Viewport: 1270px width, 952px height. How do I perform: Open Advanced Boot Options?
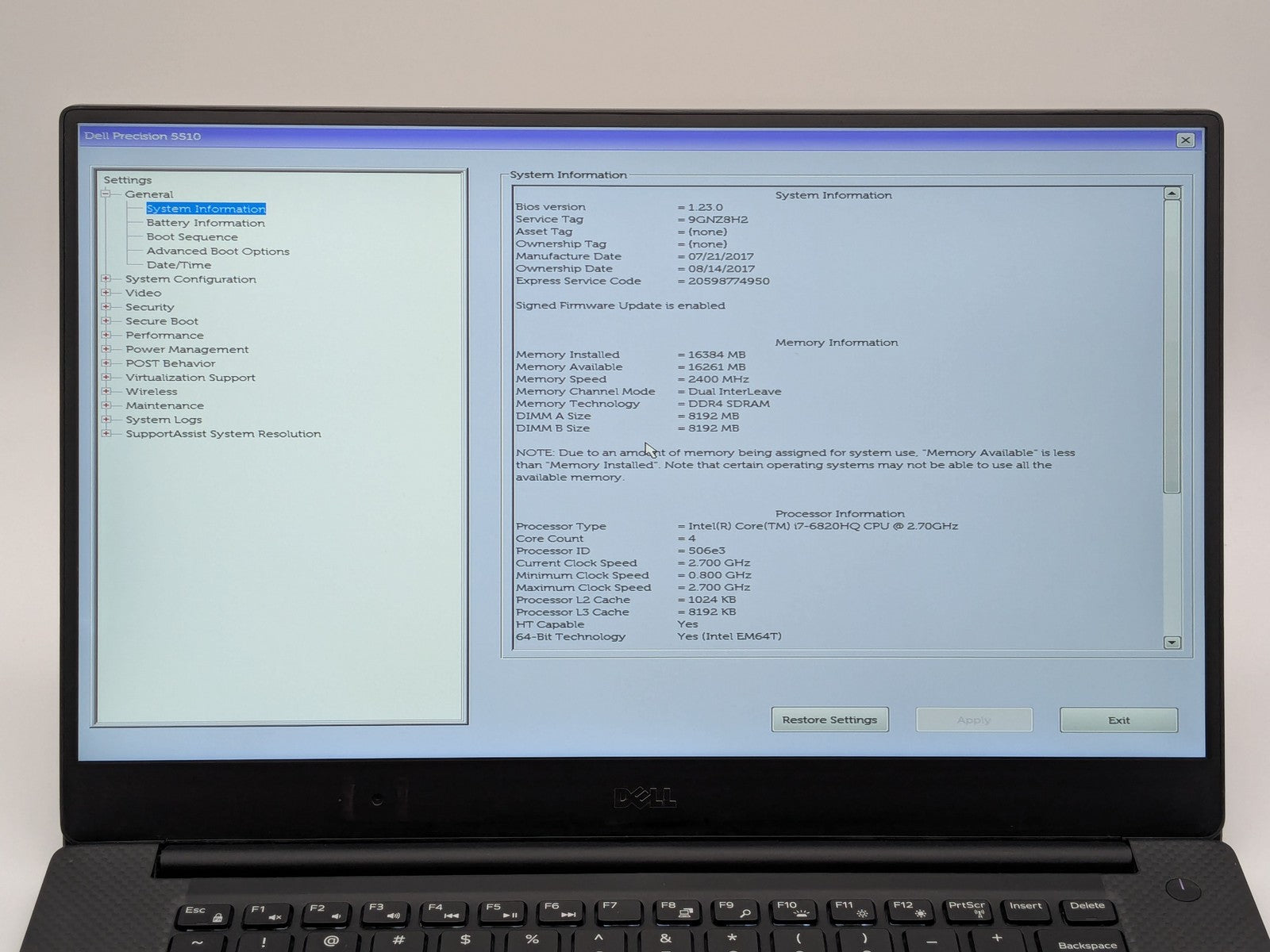tap(218, 251)
